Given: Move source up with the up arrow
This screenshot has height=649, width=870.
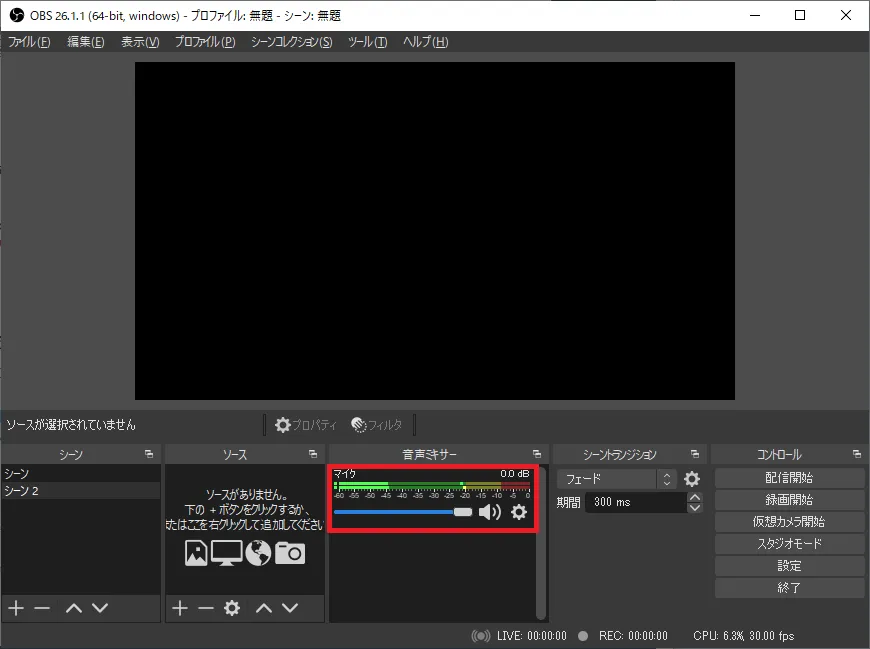Looking at the screenshot, I should (264, 609).
